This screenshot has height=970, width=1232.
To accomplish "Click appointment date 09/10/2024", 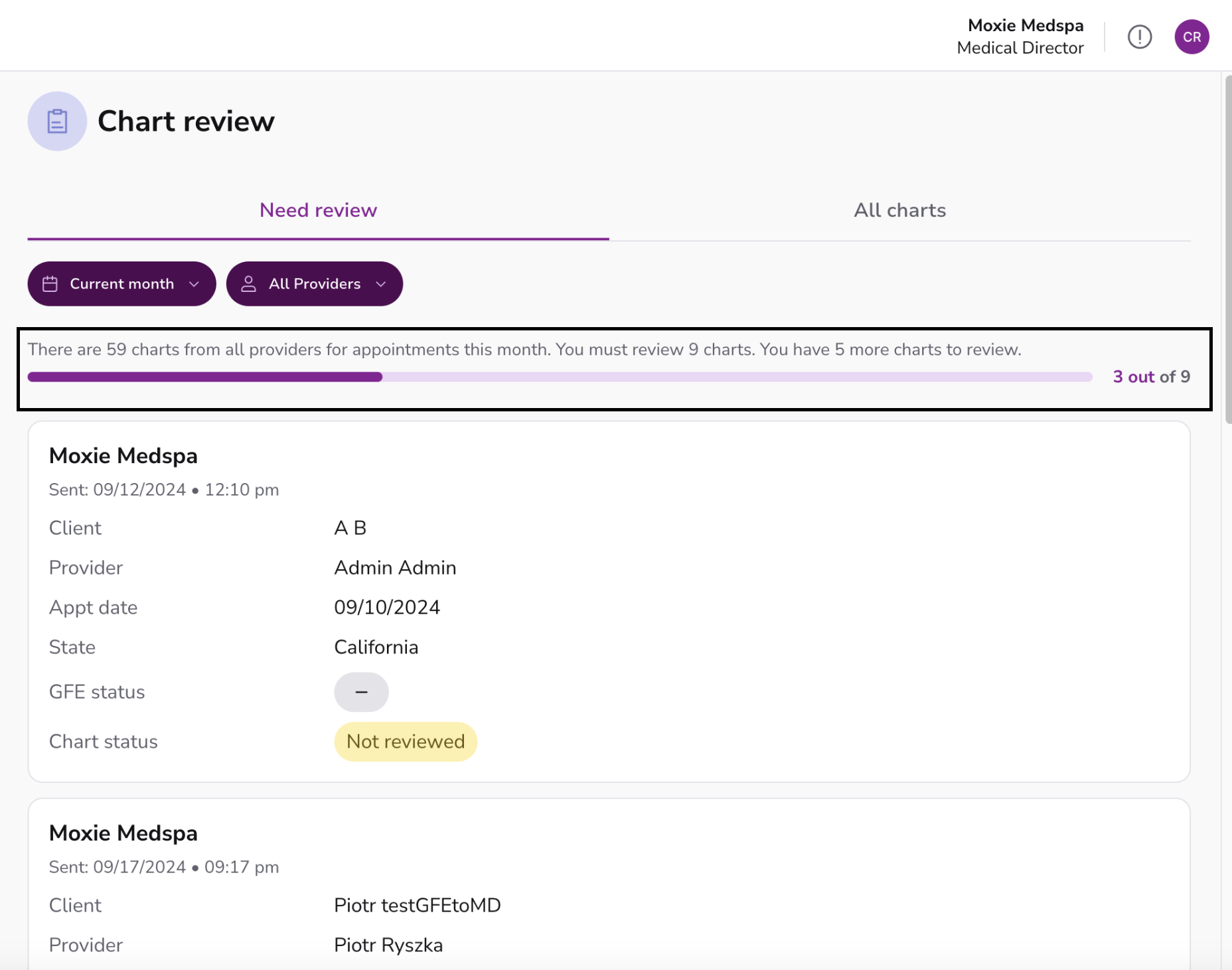I will pyautogui.click(x=387, y=608).
